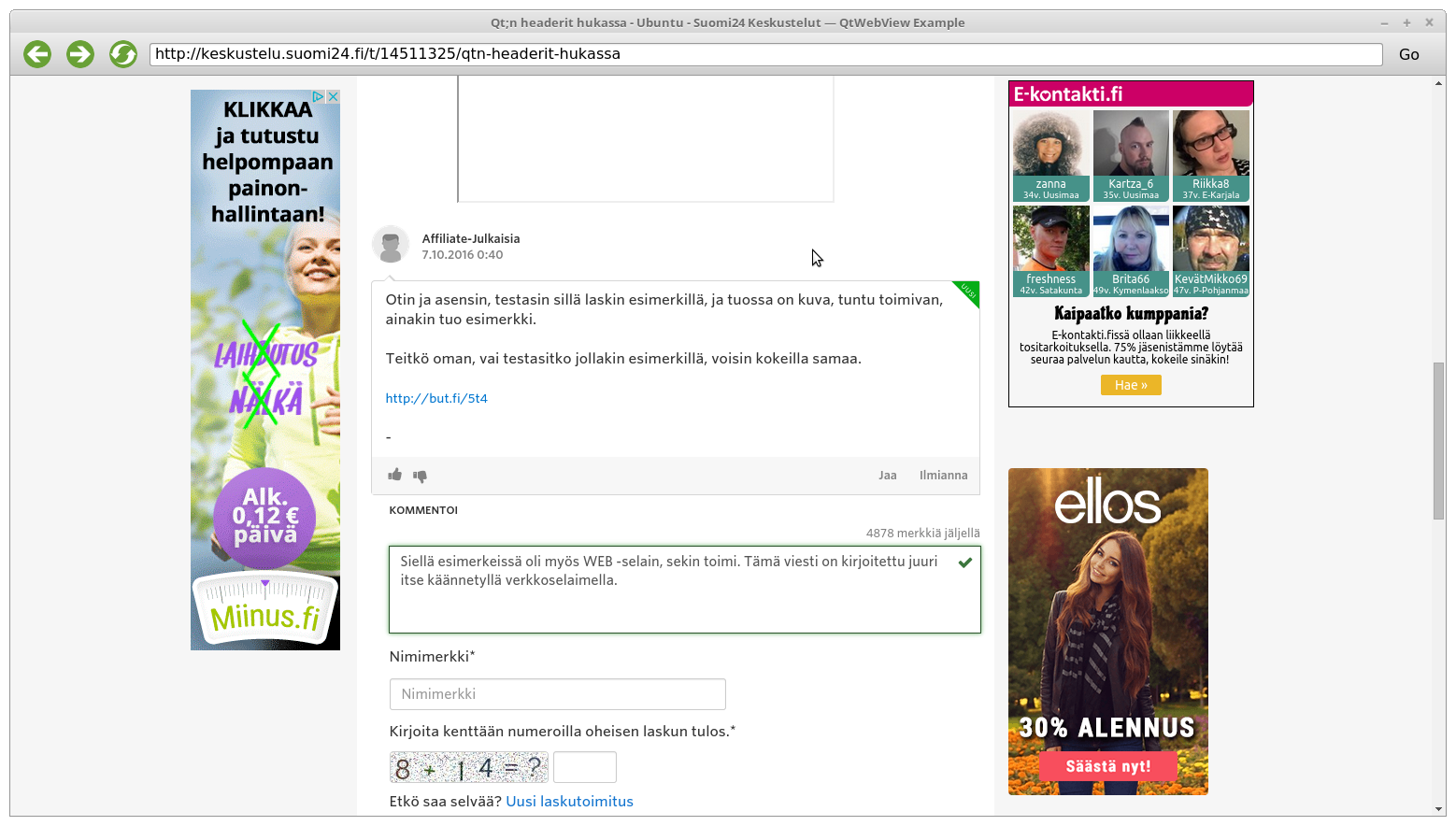Viewport: 1456px width, 826px height.
Task: Open Affiliate-Julkaisia's avatar icon
Action: click(x=391, y=245)
